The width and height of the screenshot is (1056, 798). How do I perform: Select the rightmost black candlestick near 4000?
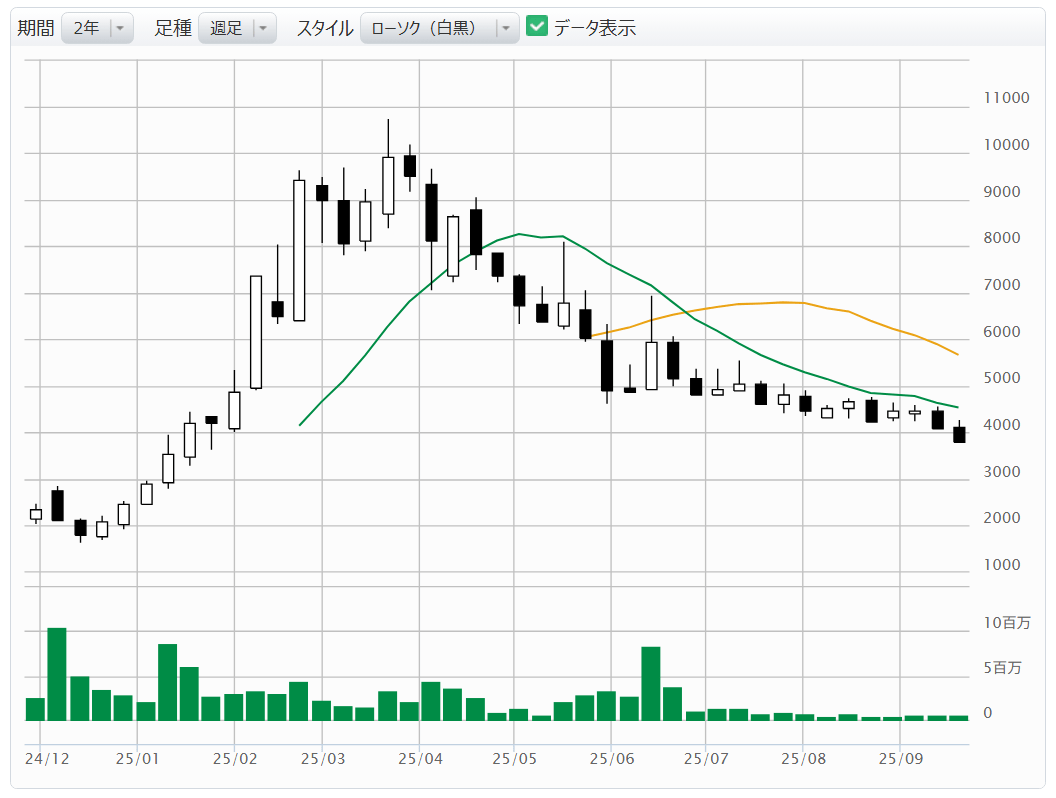coord(959,435)
